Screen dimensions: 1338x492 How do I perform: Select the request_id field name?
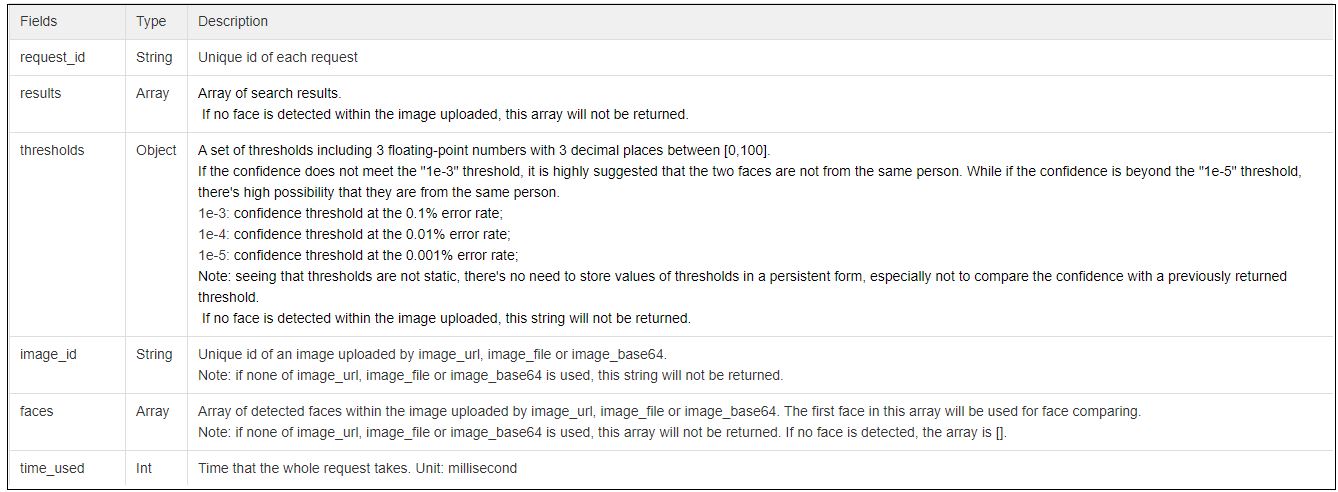pyautogui.click(x=52, y=57)
